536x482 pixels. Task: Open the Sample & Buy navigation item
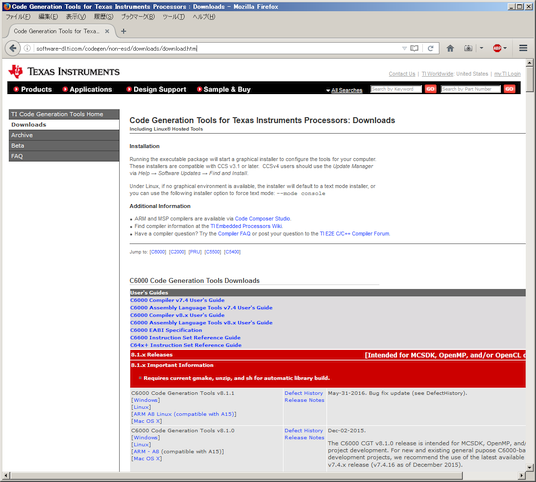(x=224, y=89)
